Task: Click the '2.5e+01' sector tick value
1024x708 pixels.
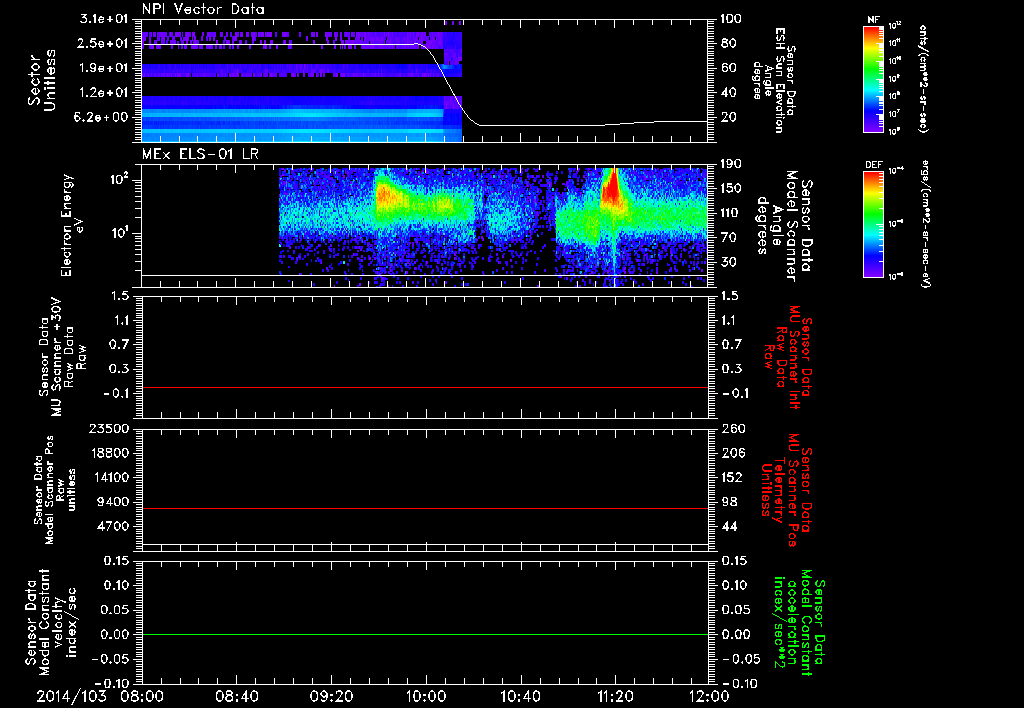Action: click(103, 43)
